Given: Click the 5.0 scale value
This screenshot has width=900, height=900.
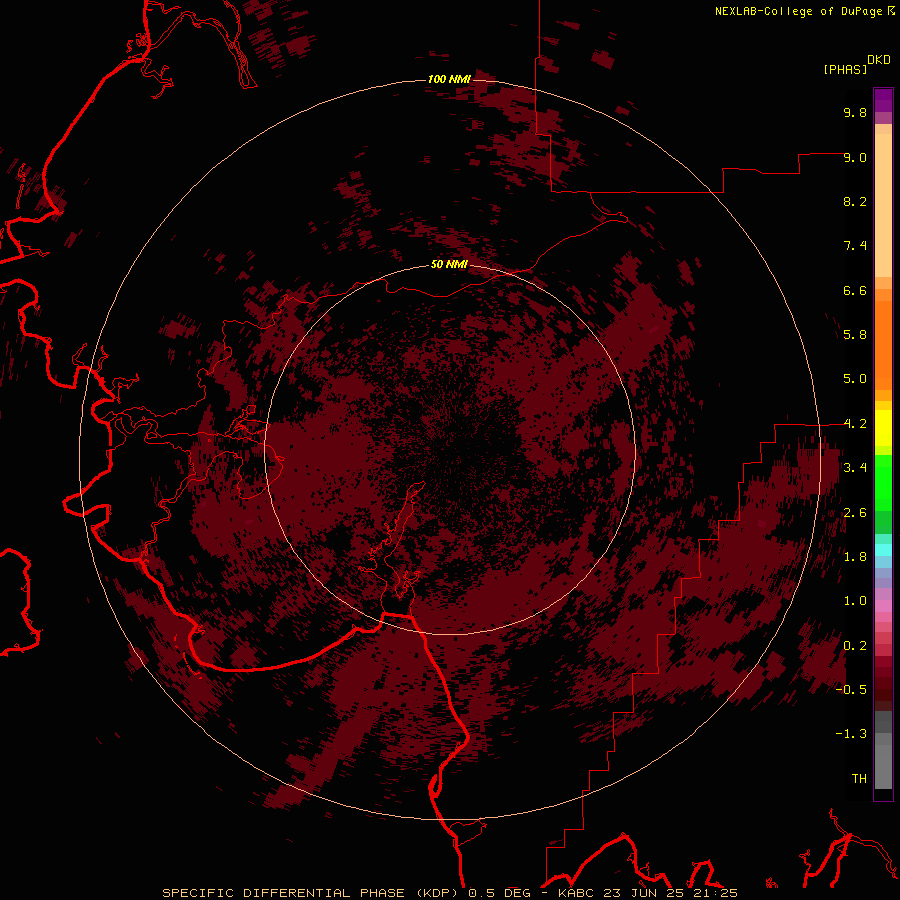Looking at the screenshot, I should point(855,379).
